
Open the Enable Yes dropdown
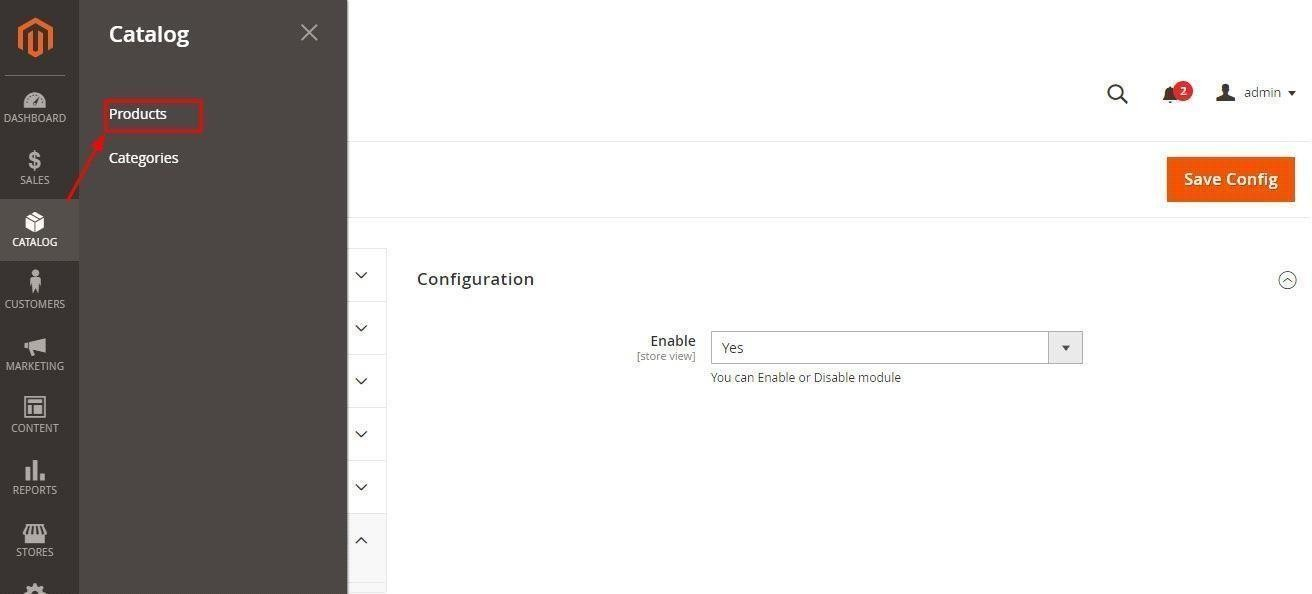tap(896, 348)
